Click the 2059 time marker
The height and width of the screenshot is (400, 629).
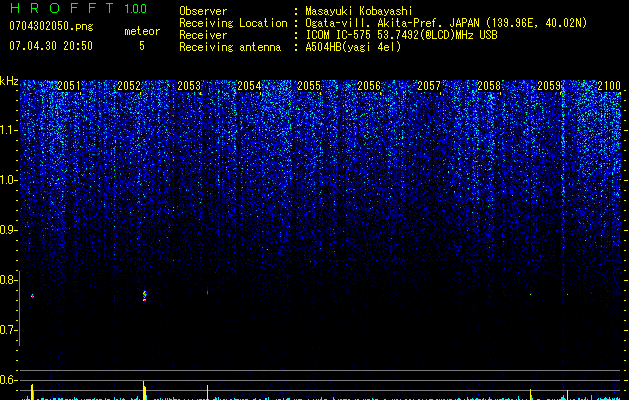click(549, 86)
